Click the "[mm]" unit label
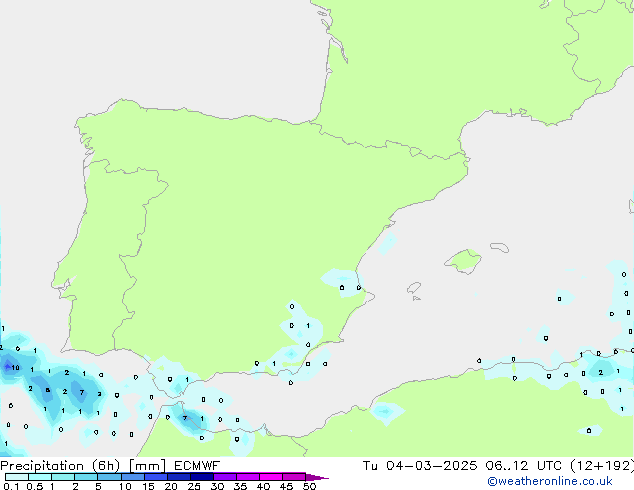This screenshot has width=634, height=490. pos(147,466)
